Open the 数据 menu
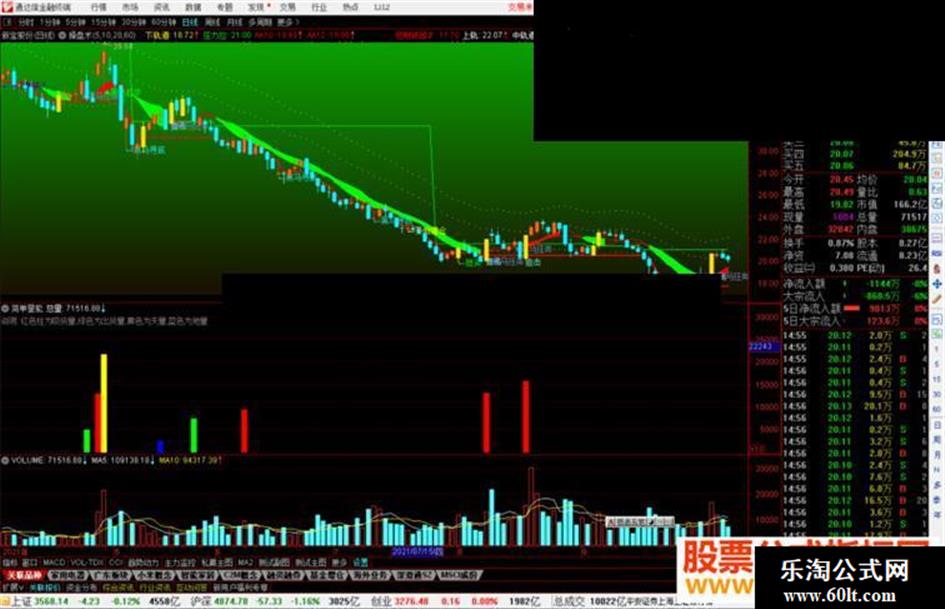Viewport: 945px width, 609px height. click(193, 7)
